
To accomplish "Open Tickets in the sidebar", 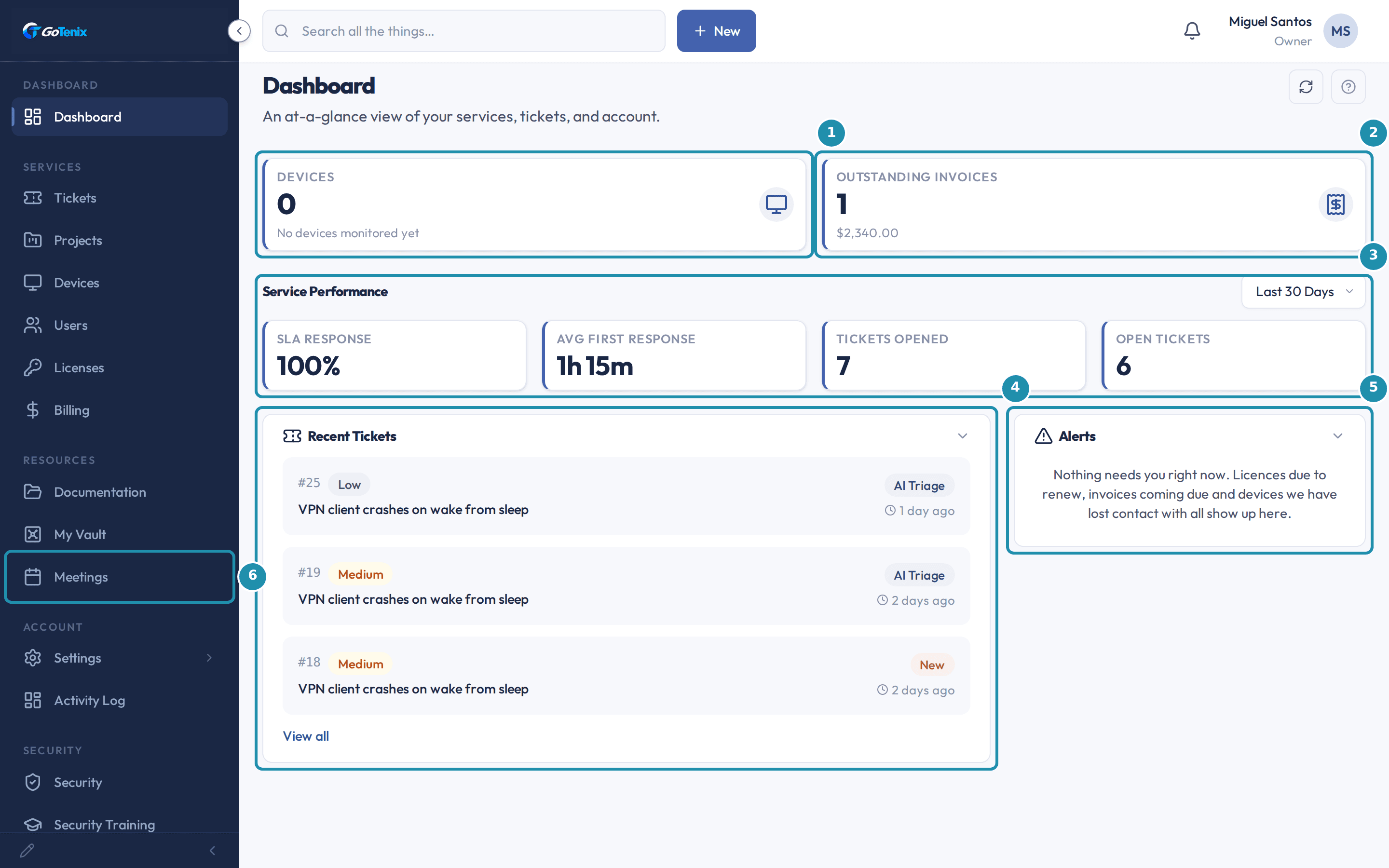I will [120, 198].
